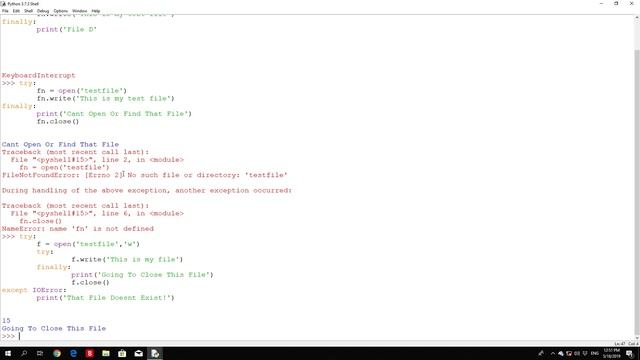The height and width of the screenshot is (360, 640).
Task: Restore down the Python Shell window
Action: coord(616,3)
